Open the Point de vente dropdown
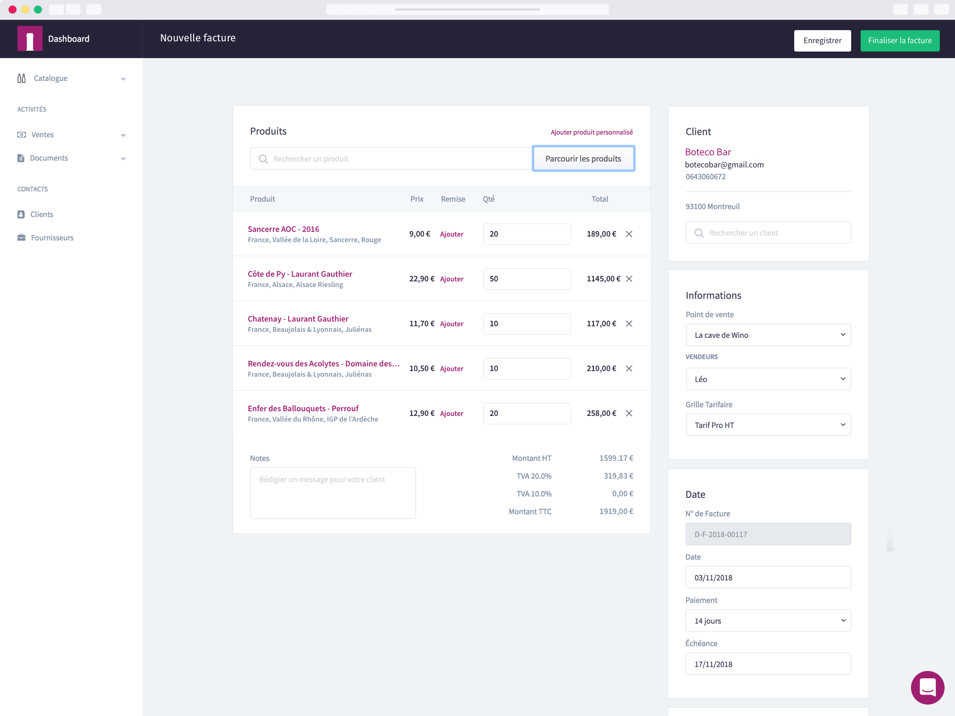Viewport: 955px width, 716px height. coord(767,335)
